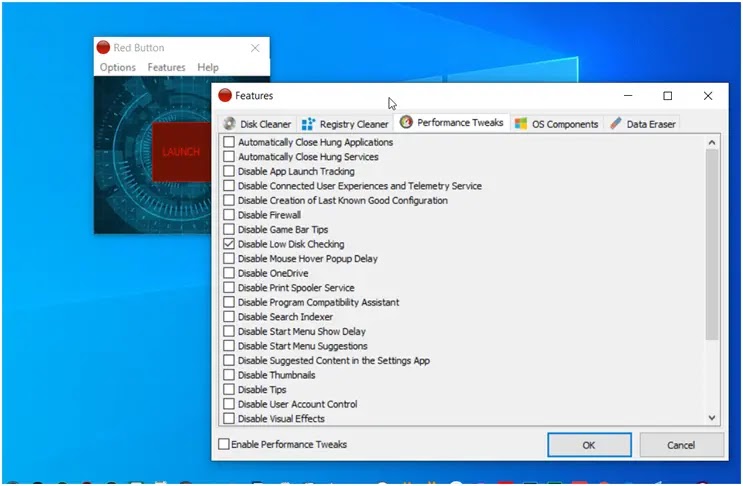Tick Disable App Launch Tracking

pyautogui.click(x=229, y=171)
